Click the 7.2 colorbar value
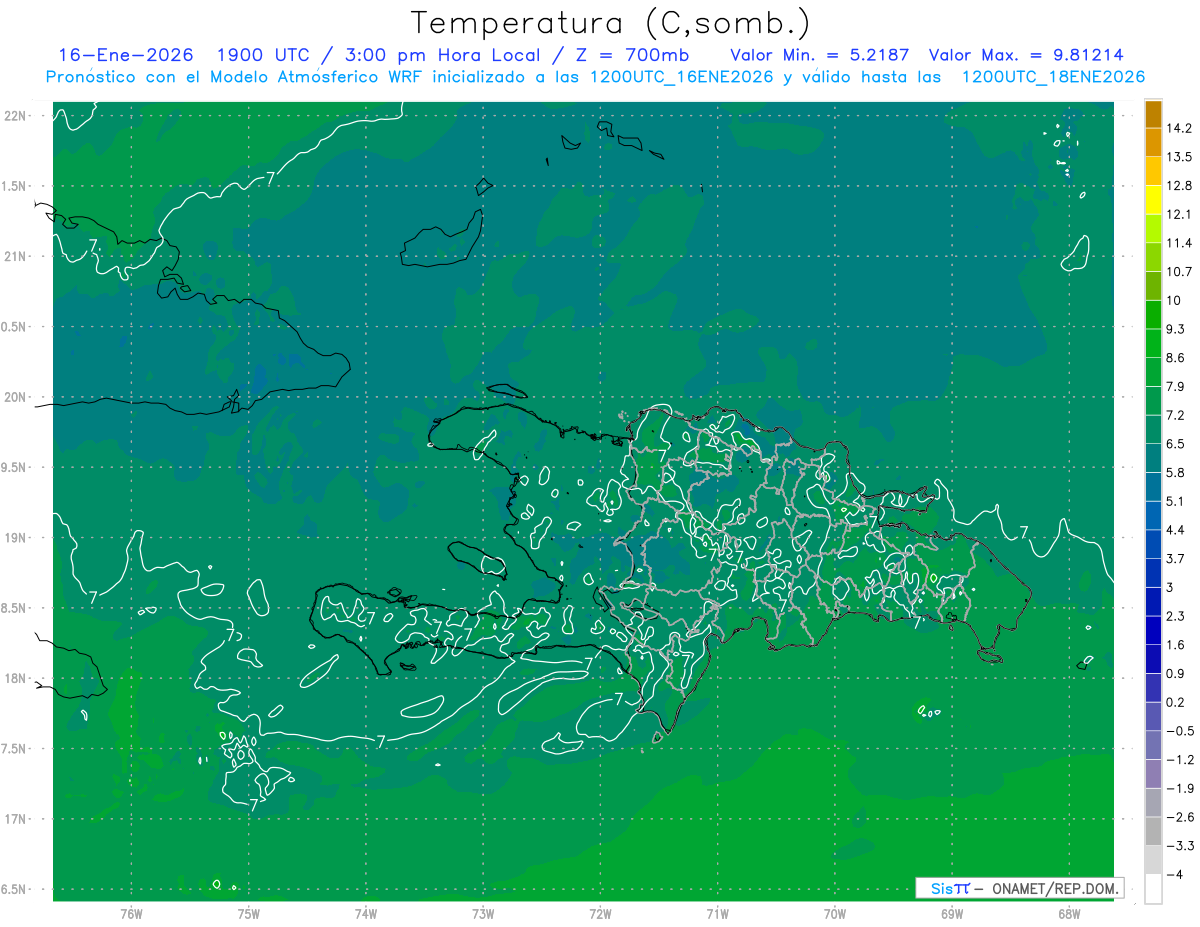 [1176, 415]
